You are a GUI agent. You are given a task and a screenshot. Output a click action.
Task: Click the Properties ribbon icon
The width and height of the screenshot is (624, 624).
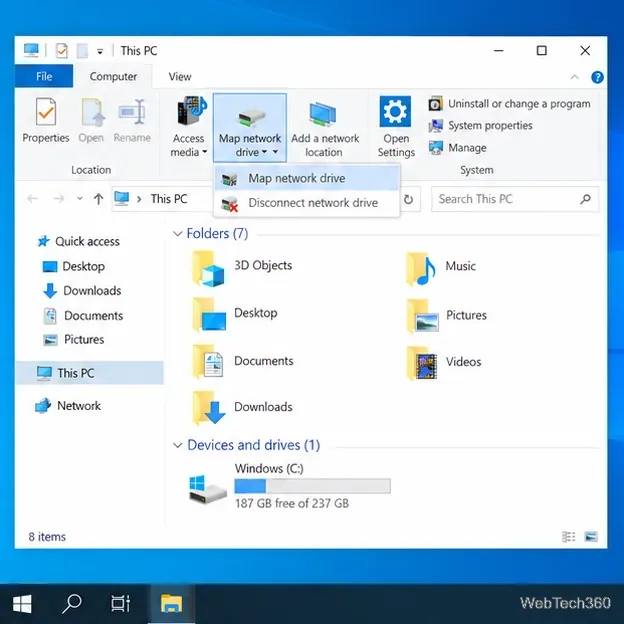click(x=46, y=112)
